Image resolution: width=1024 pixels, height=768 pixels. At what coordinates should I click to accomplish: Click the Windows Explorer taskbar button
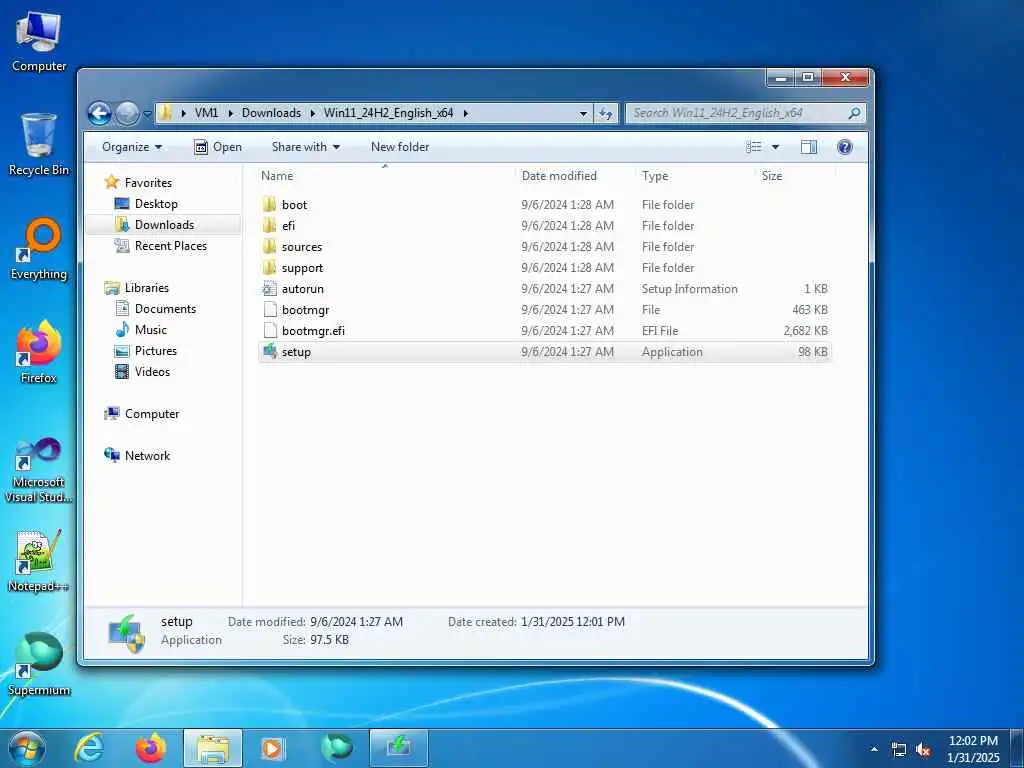click(213, 748)
